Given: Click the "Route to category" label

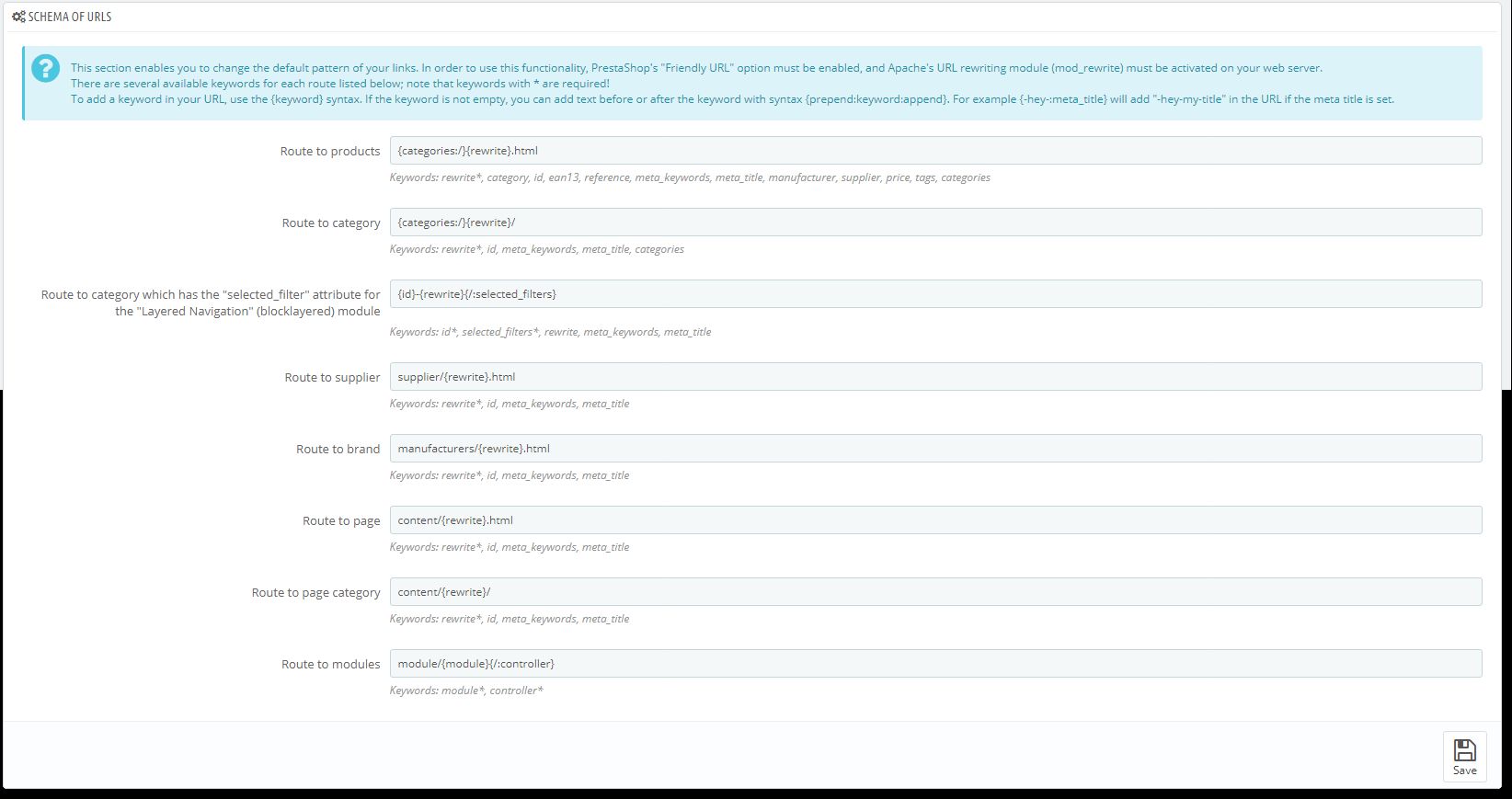Looking at the screenshot, I should (331, 223).
